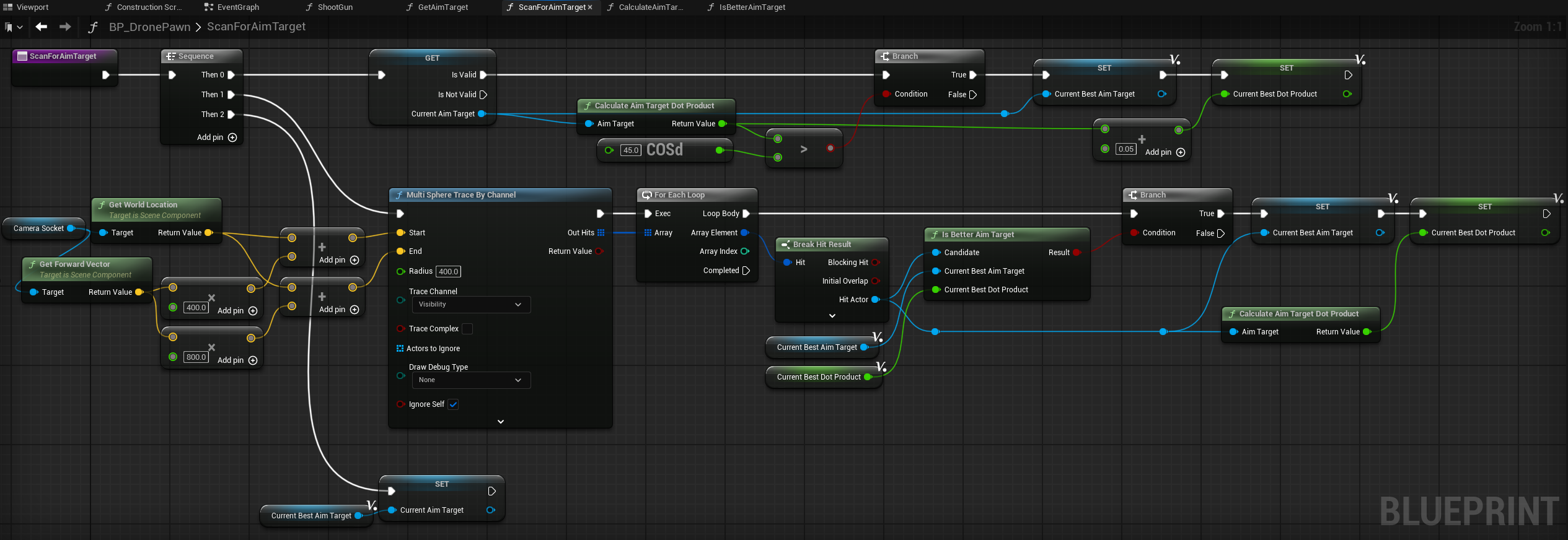The width and height of the screenshot is (1568, 540).
Task: Select the Break Hit Result node header
Action: (832, 245)
